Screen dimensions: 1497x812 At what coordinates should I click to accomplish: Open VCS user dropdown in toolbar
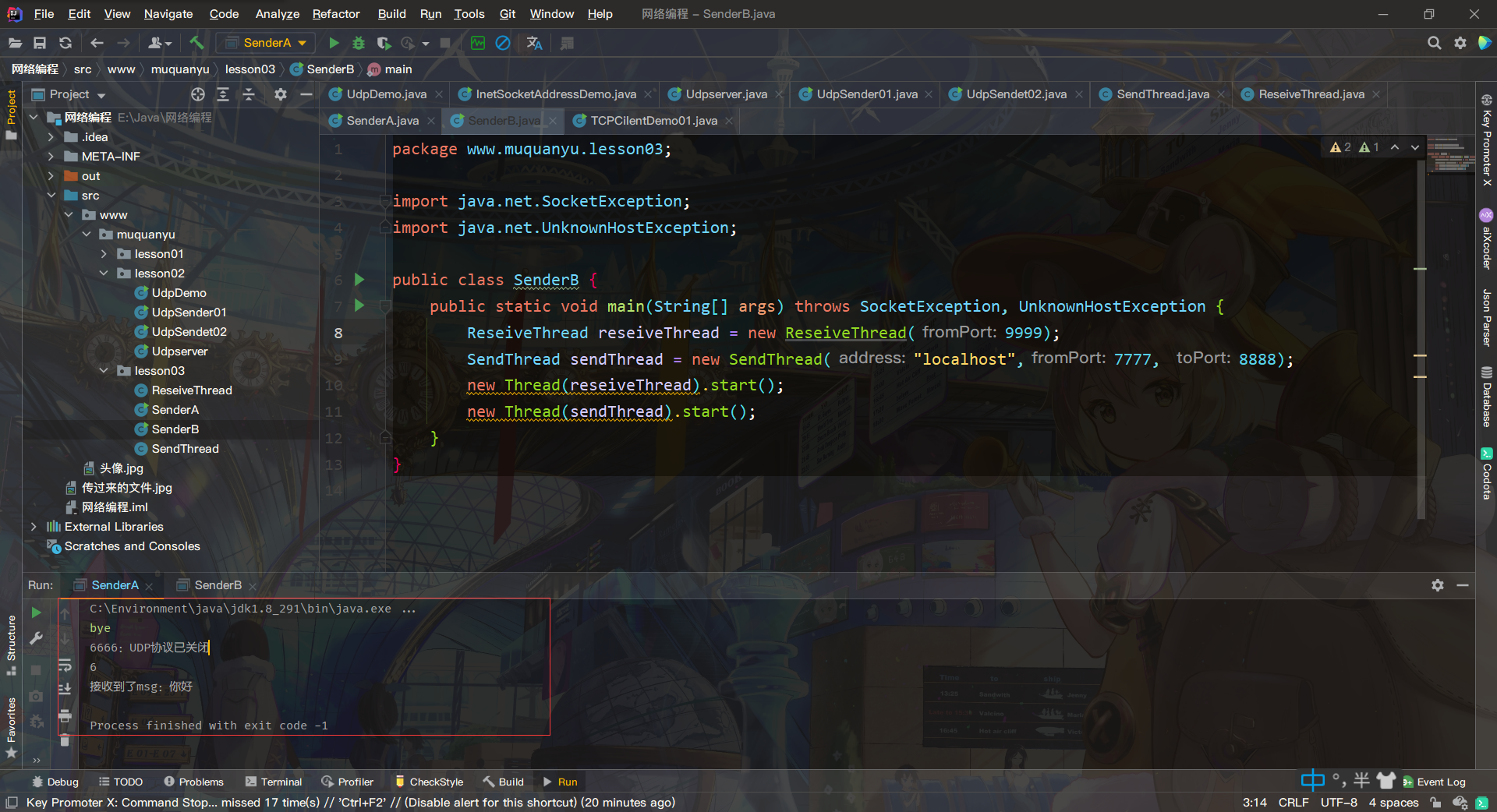[160, 43]
